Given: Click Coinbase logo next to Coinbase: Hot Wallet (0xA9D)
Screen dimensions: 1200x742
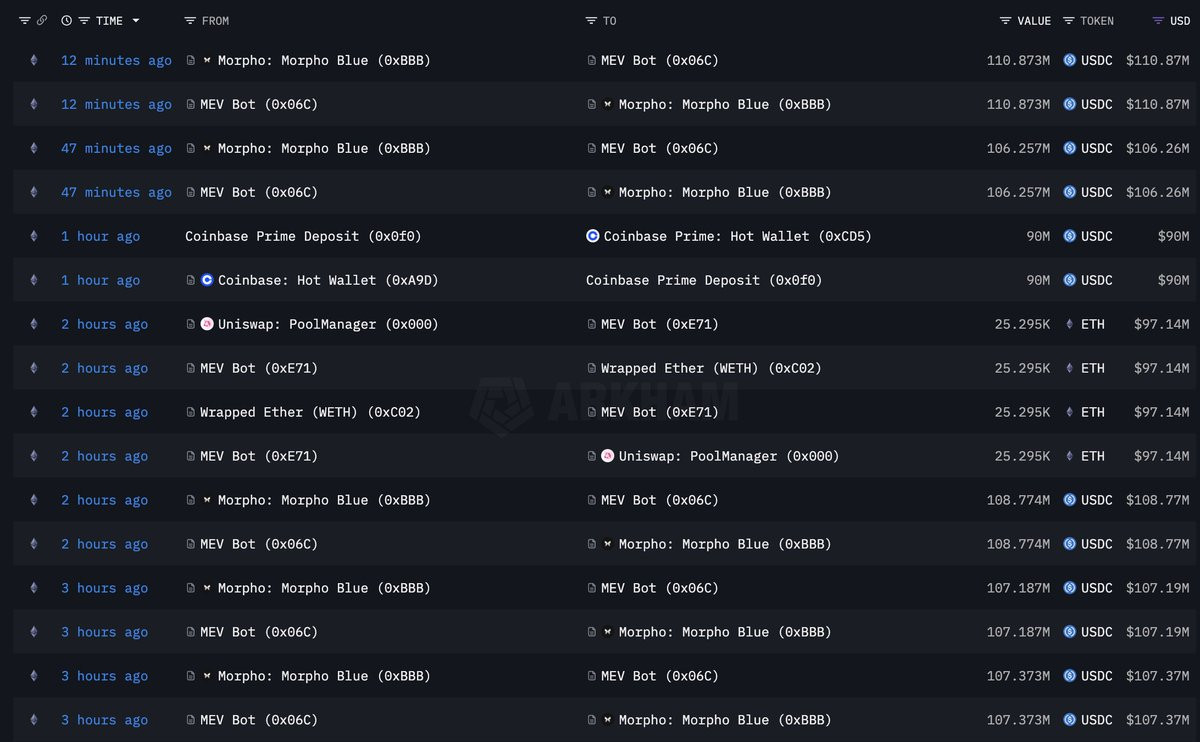Looking at the screenshot, I should pyautogui.click(x=207, y=280).
